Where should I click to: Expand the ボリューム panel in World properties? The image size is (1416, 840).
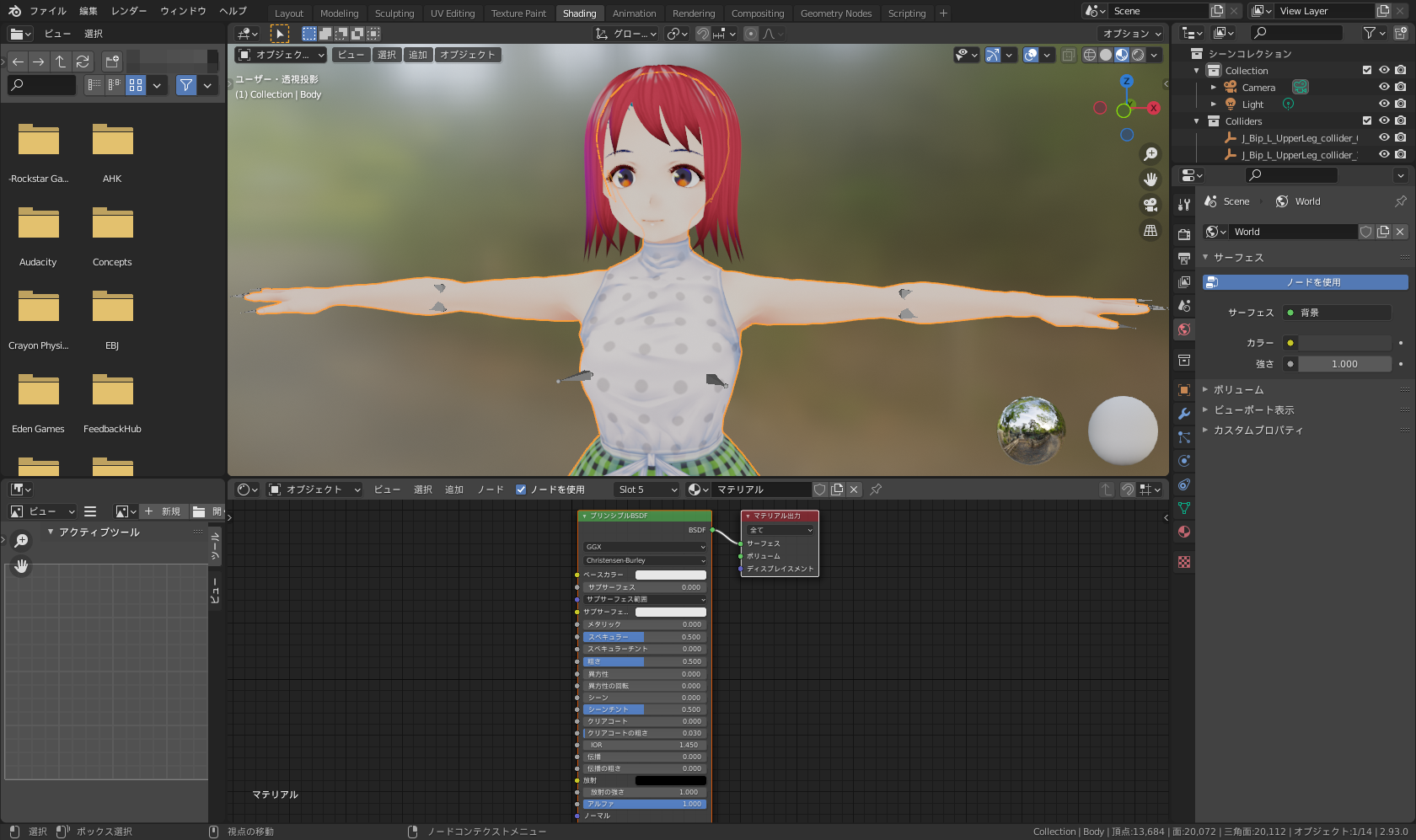pos(1238,389)
